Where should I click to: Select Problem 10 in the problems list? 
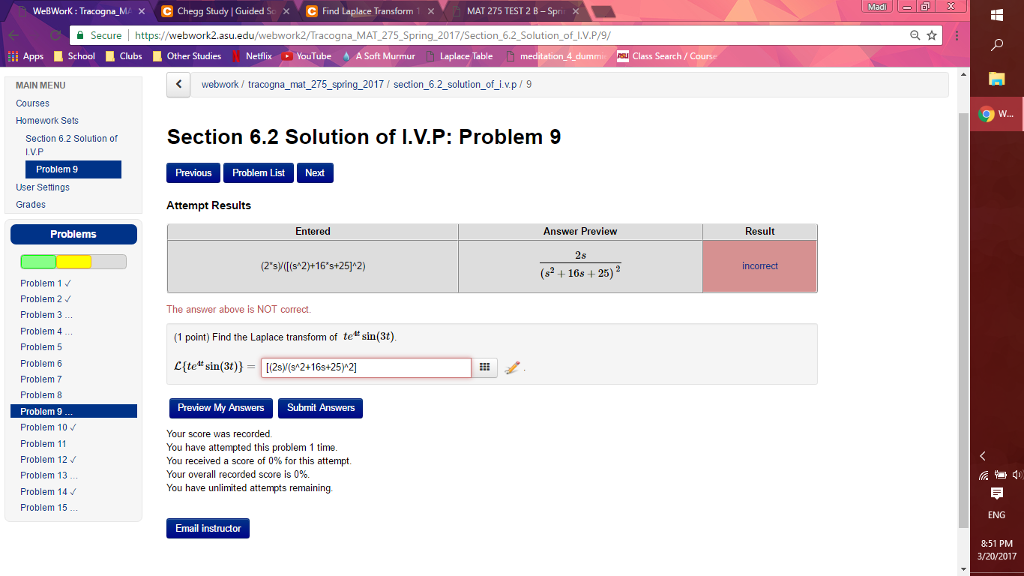(x=48, y=427)
